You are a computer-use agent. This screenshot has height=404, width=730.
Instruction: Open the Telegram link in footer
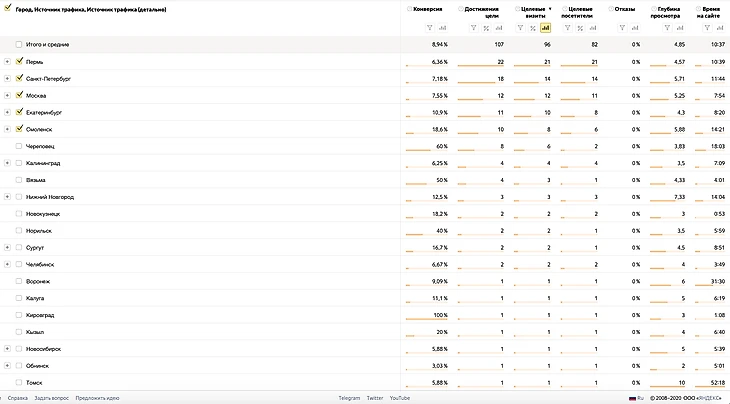pos(349,398)
